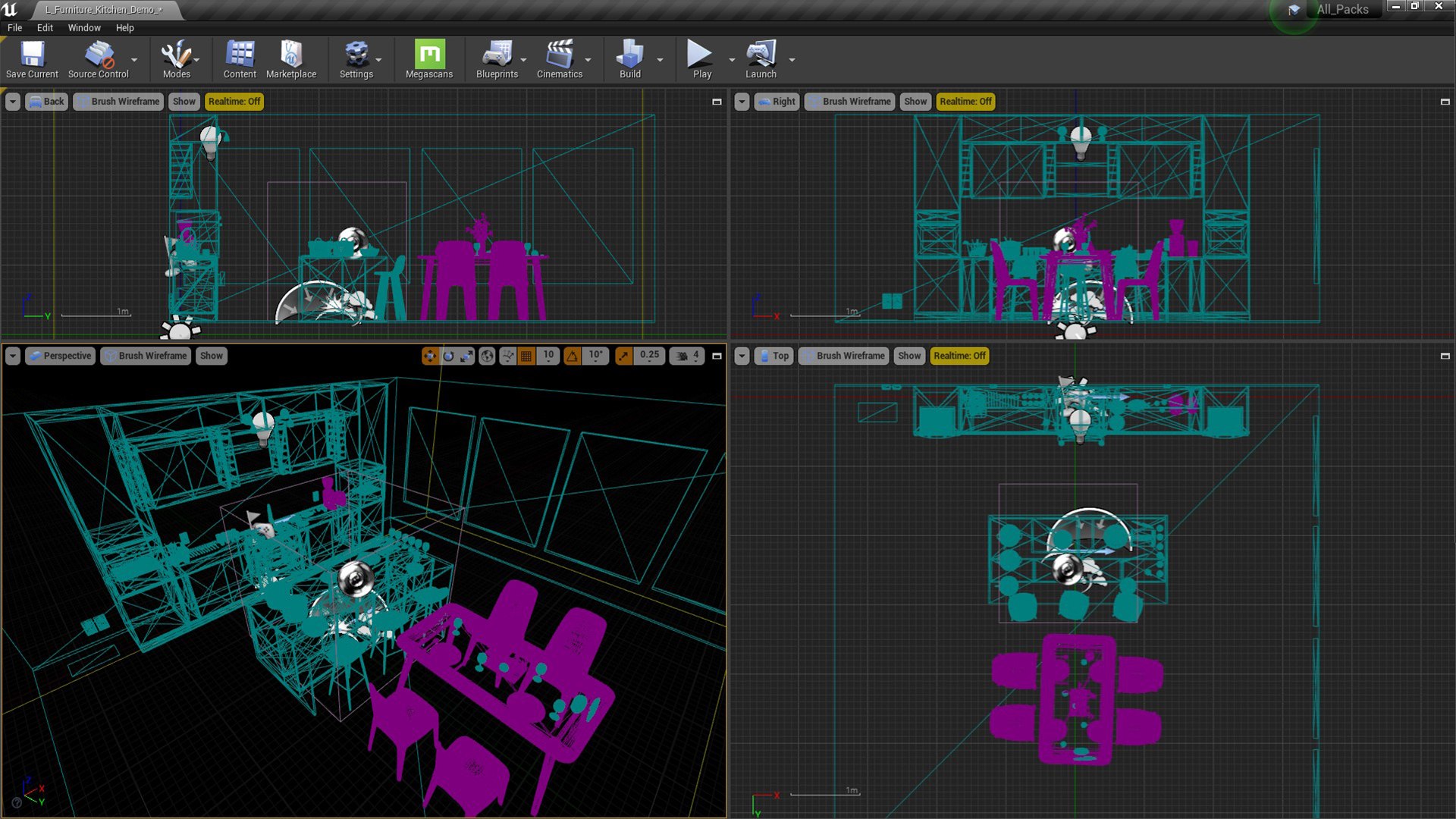This screenshot has width=1456, height=819.
Task: Open the Content browser
Action: (x=240, y=59)
